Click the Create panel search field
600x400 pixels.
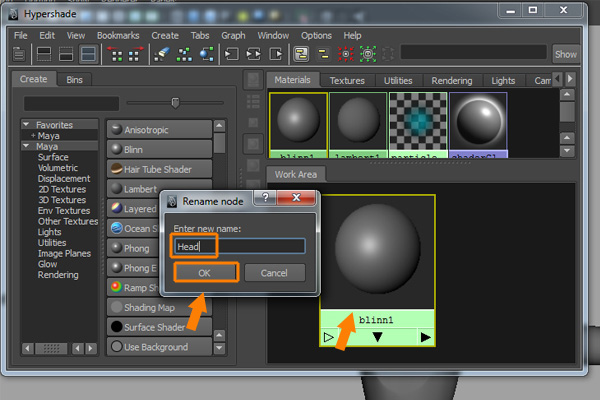(71, 103)
